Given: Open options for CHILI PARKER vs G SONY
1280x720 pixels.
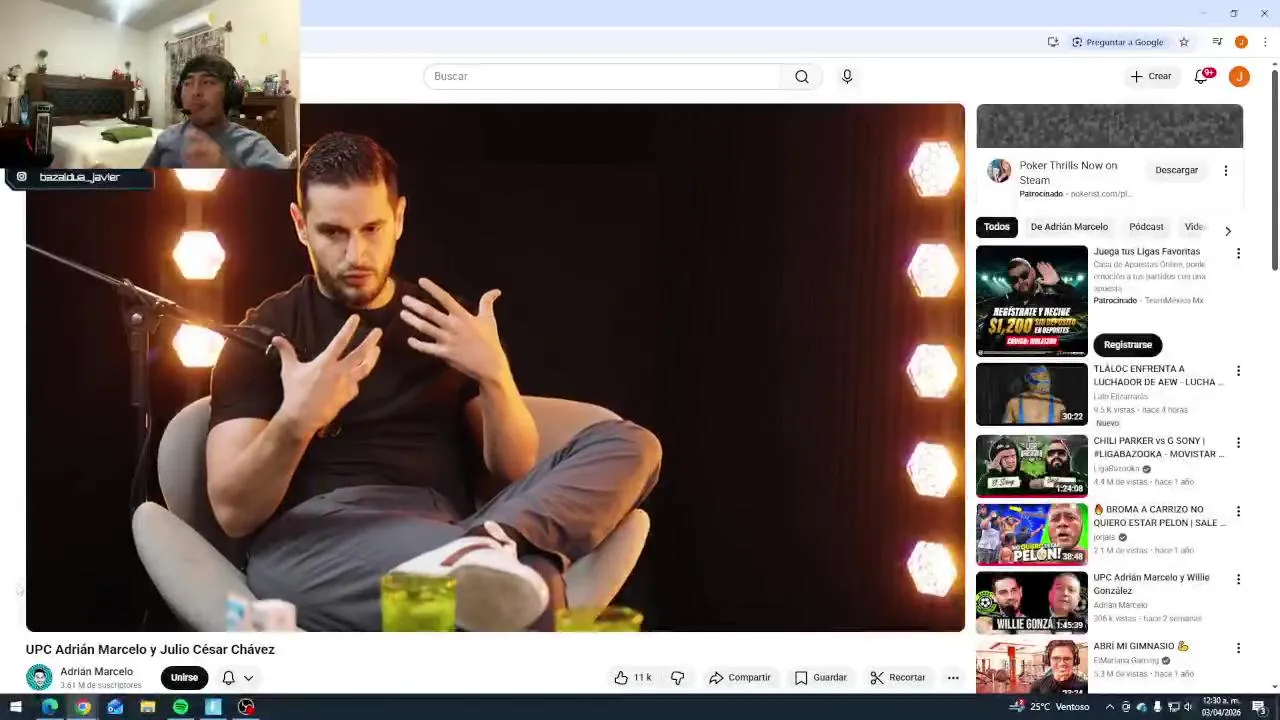Looking at the screenshot, I should tap(1238, 443).
